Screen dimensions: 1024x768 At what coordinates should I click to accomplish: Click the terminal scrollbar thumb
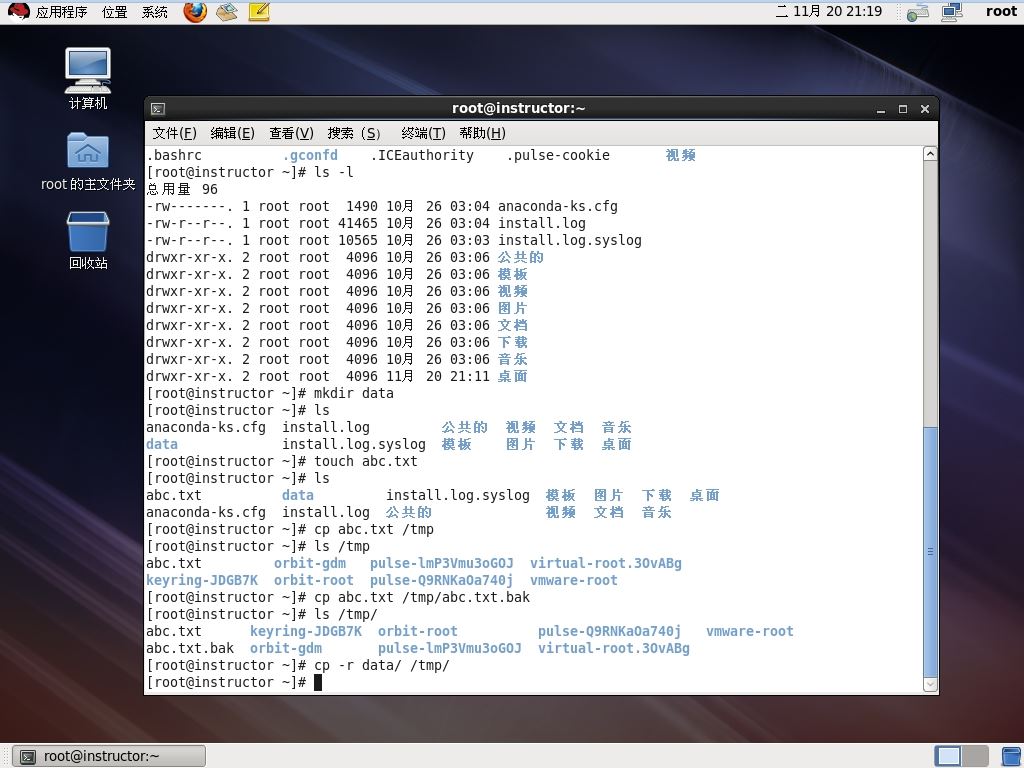point(931,552)
